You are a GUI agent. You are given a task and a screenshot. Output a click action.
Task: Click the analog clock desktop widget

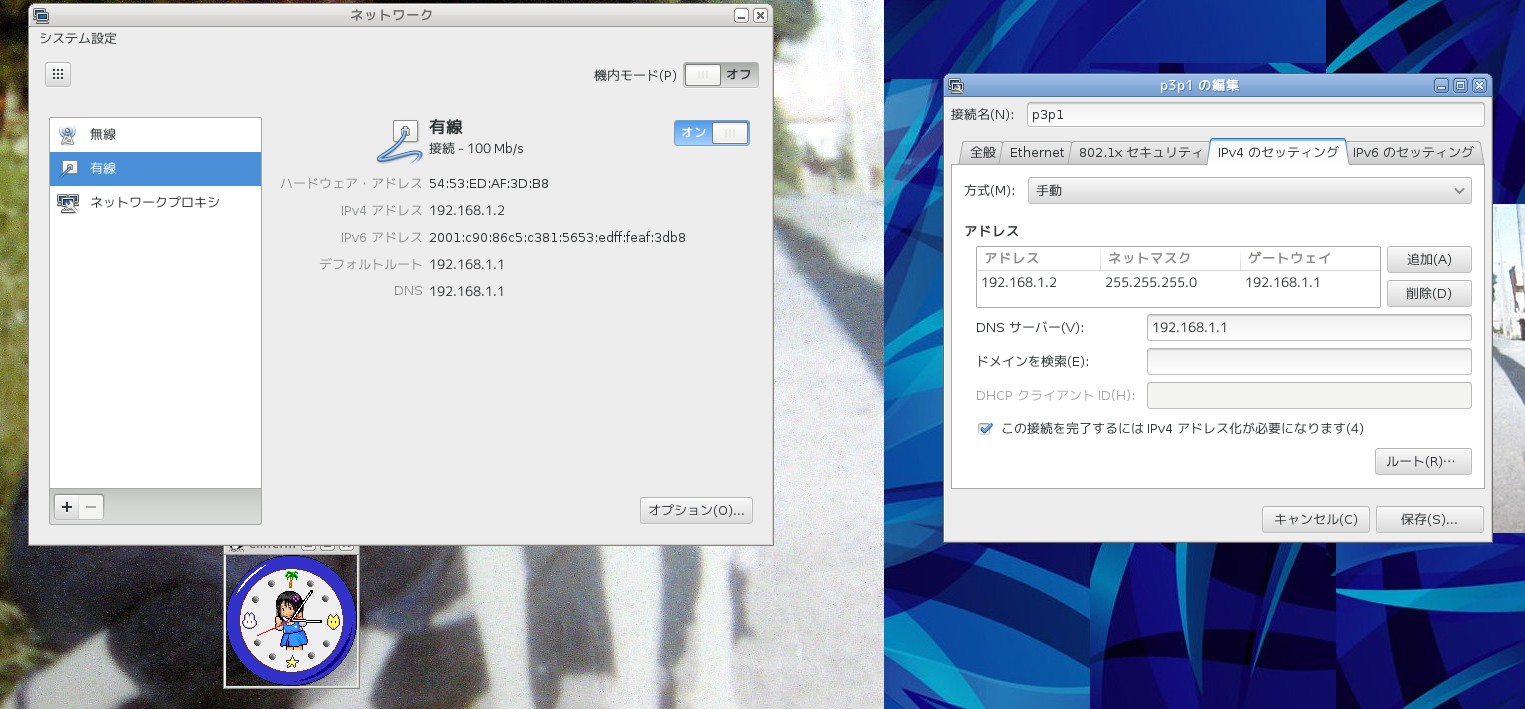291,620
